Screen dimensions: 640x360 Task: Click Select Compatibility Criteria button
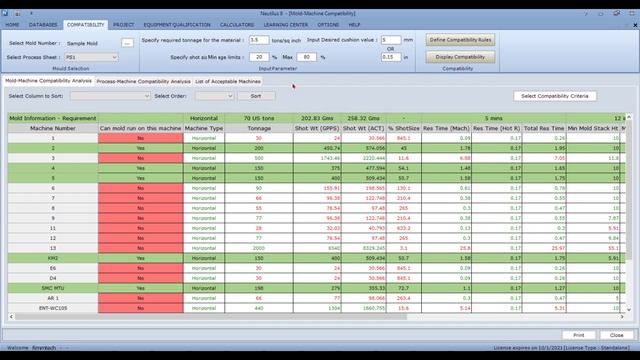pyautogui.click(x=555, y=96)
